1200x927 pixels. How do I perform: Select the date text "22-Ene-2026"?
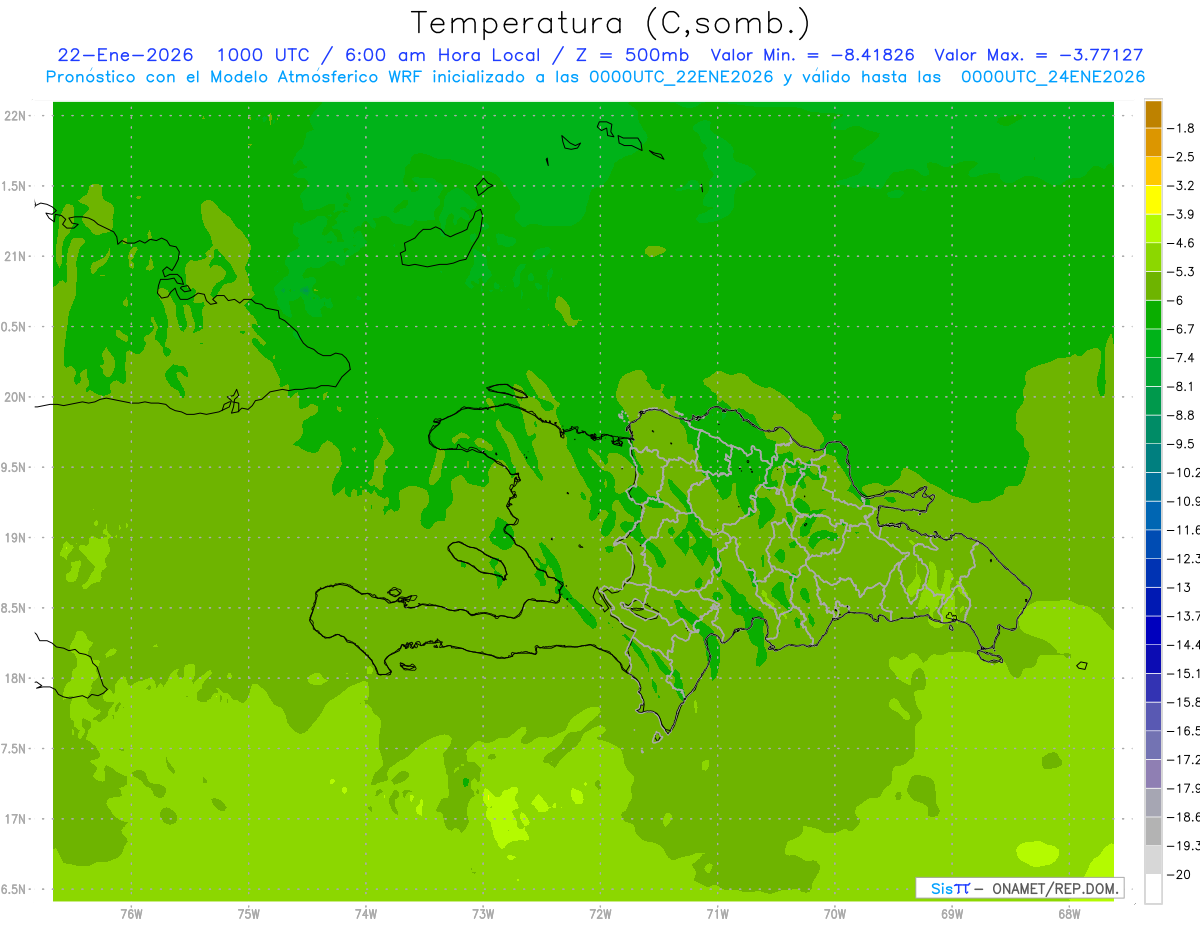pos(126,55)
